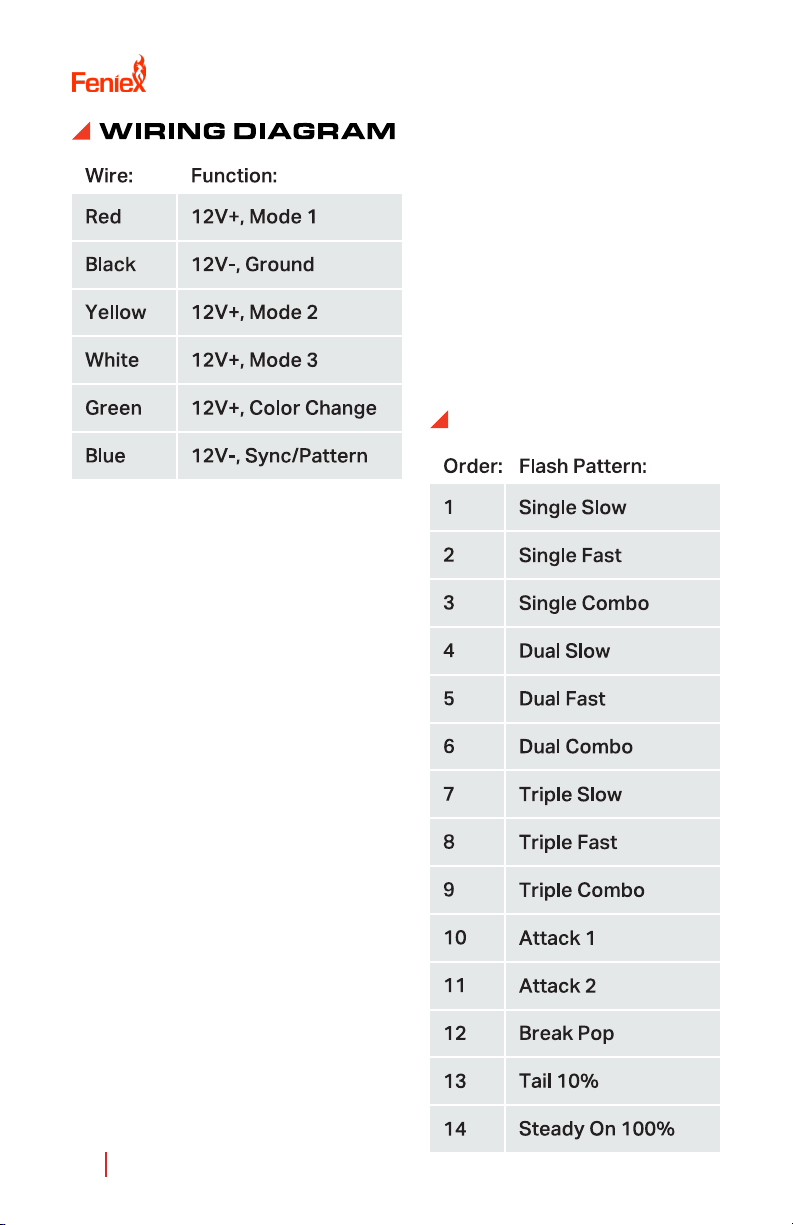
Task: Select the Dual Fast pattern entry
Action: pos(561,699)
